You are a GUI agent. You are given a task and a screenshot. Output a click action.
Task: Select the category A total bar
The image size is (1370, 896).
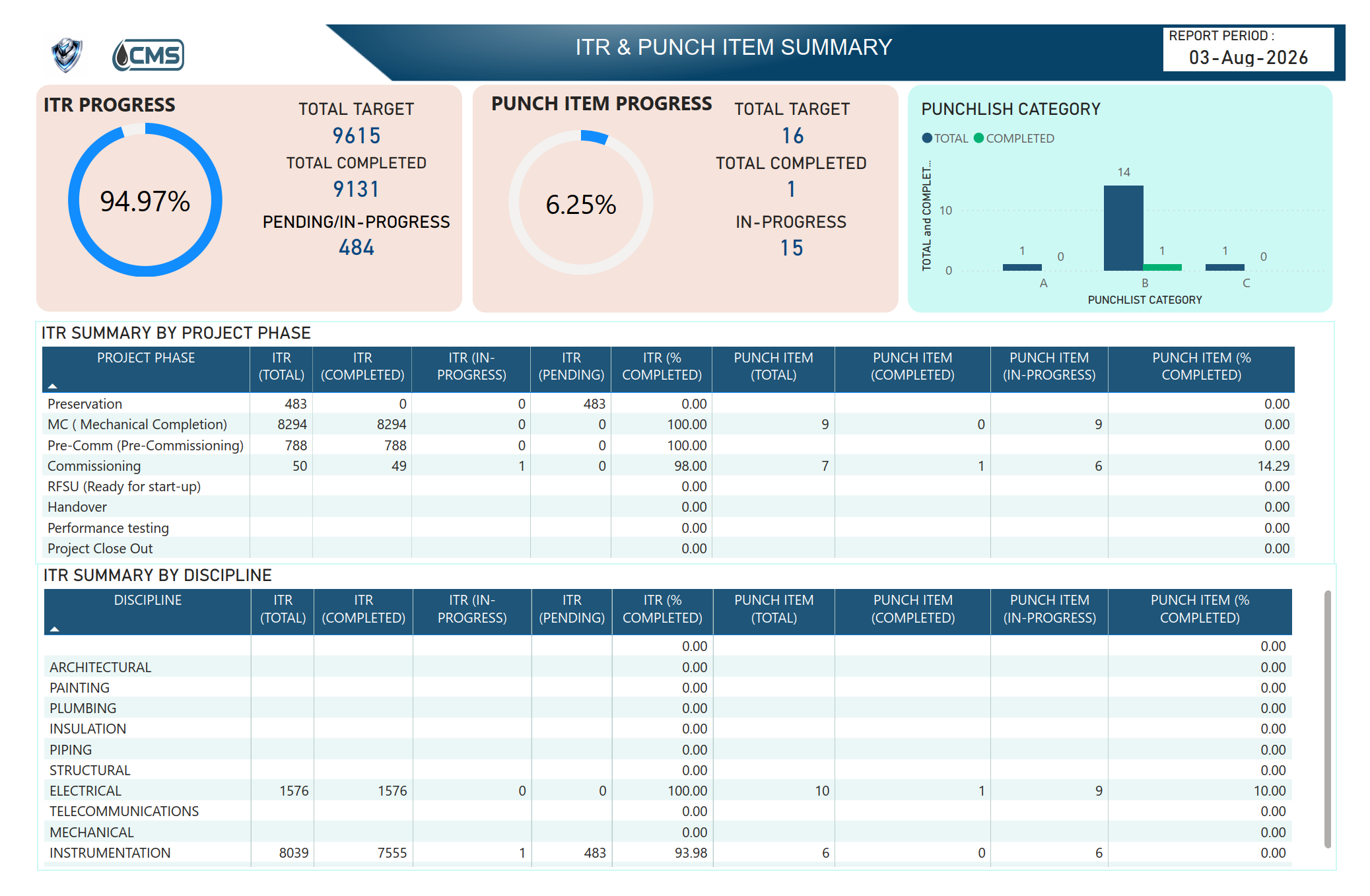click(1022, 267)
